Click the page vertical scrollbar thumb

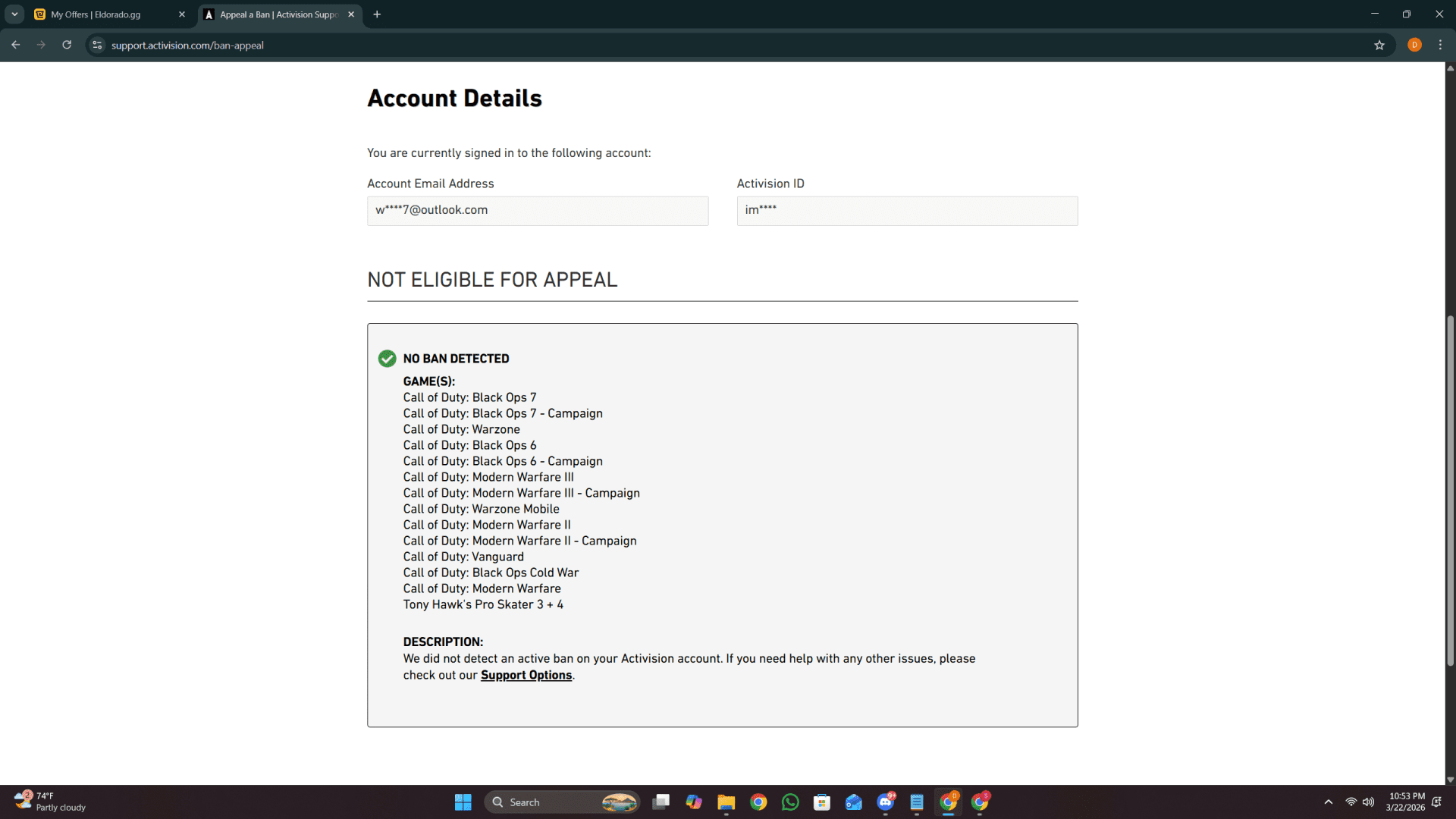1450,491
